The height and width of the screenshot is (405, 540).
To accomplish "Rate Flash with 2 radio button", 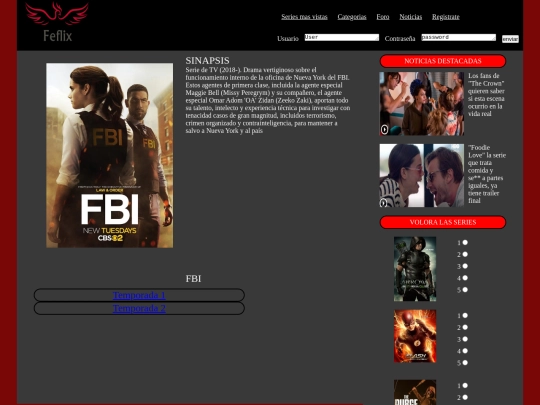I will tap(465, 327).
